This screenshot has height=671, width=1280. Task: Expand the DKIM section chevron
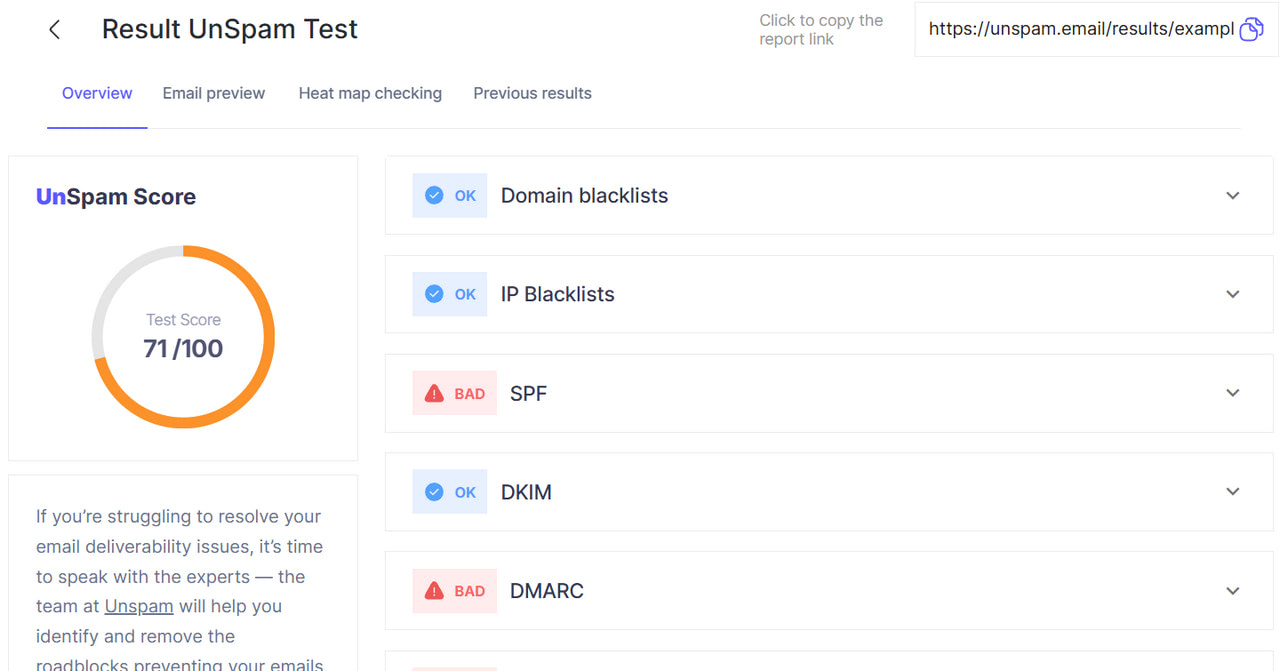pos(1233,492)
